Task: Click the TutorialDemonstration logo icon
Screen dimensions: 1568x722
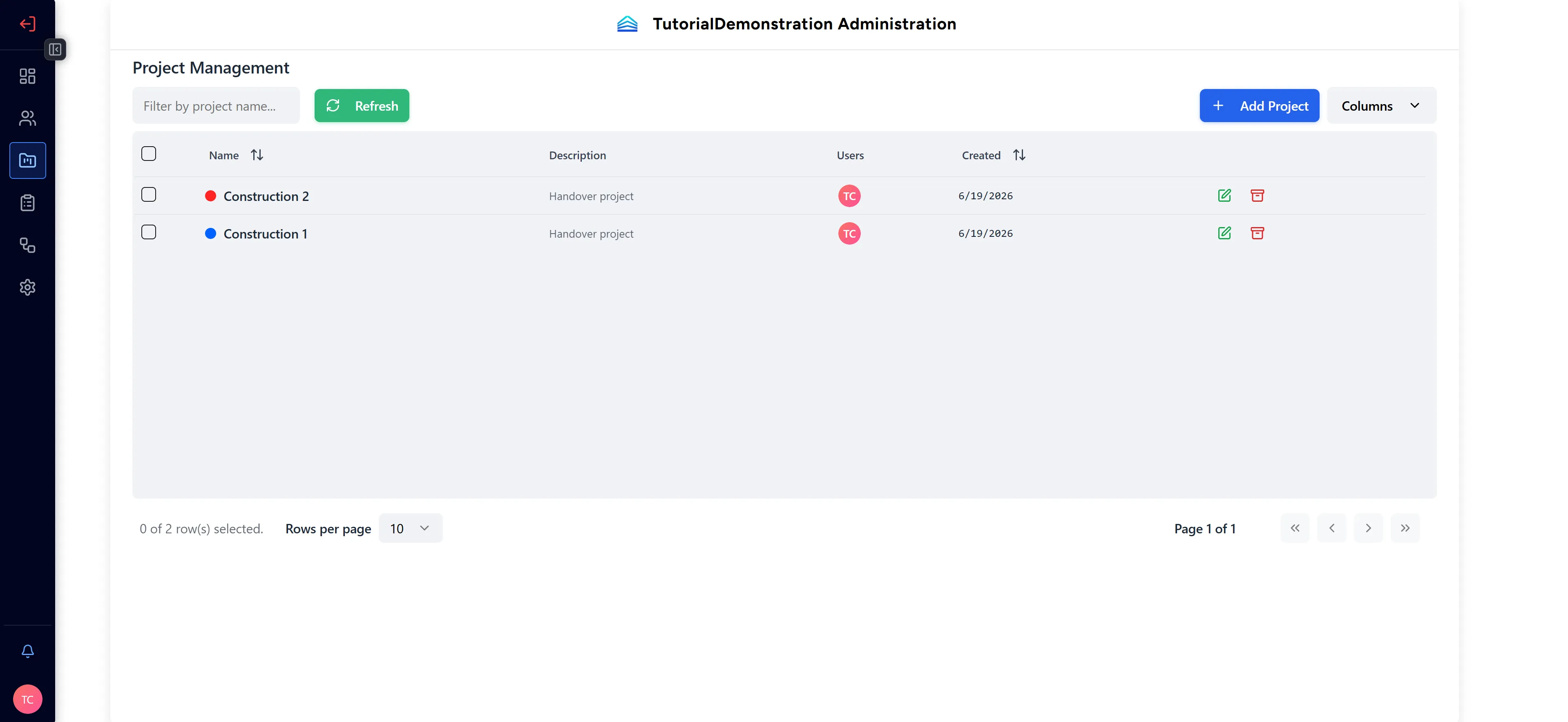Action: point(627,24)
